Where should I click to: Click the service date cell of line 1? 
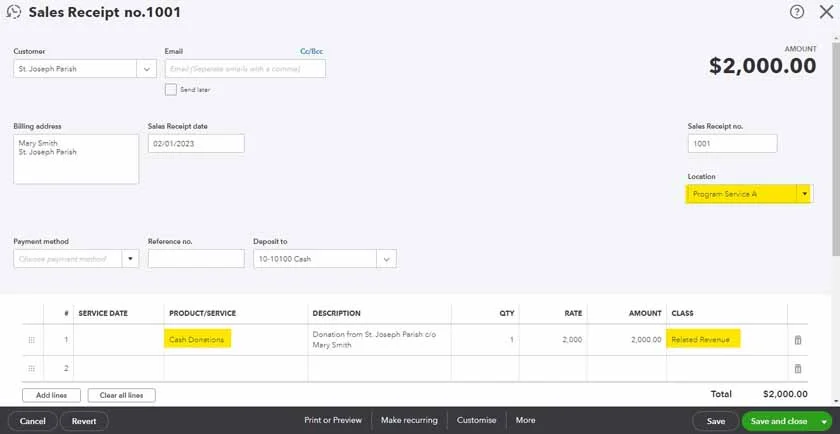click(x=118, y=340)
